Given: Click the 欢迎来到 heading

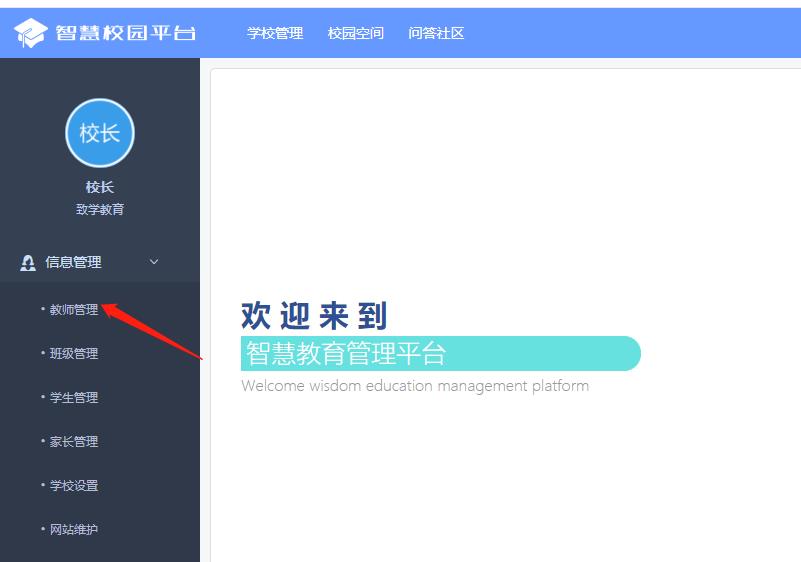Looking at the screenshot, I should [x=314, y=316].
